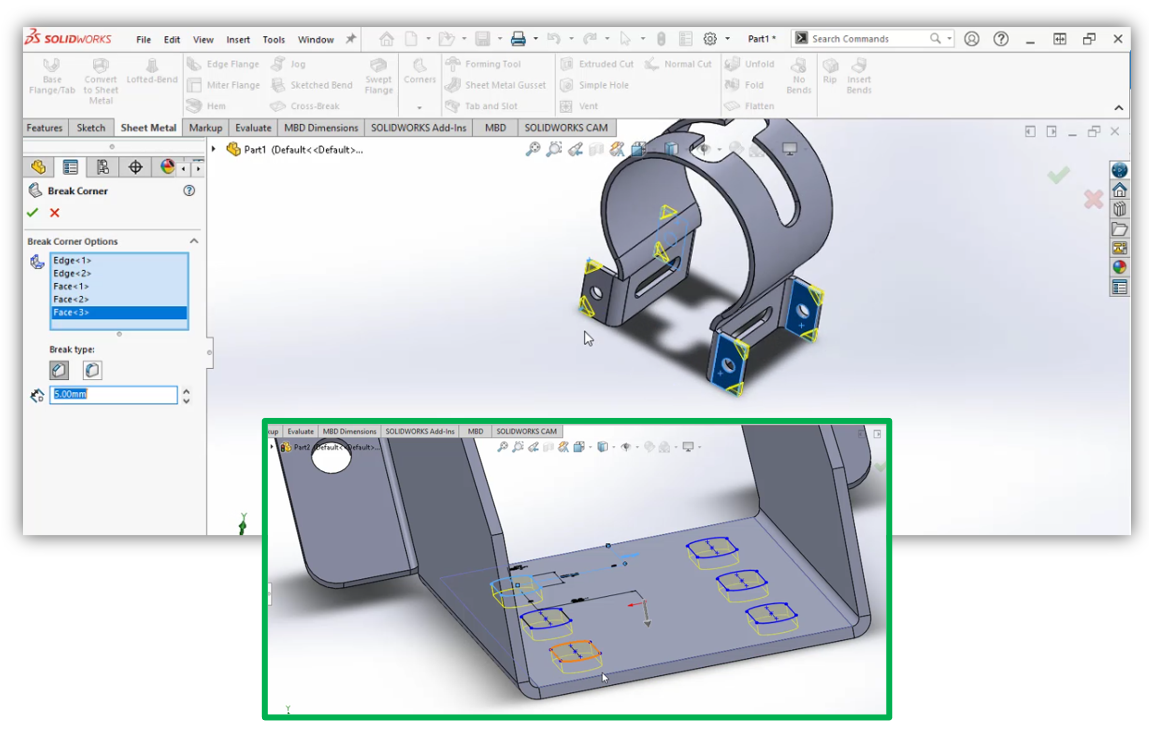Click the Break Corner help icon
Screen dimensions: 1149x737
click(x=189, y=190)
